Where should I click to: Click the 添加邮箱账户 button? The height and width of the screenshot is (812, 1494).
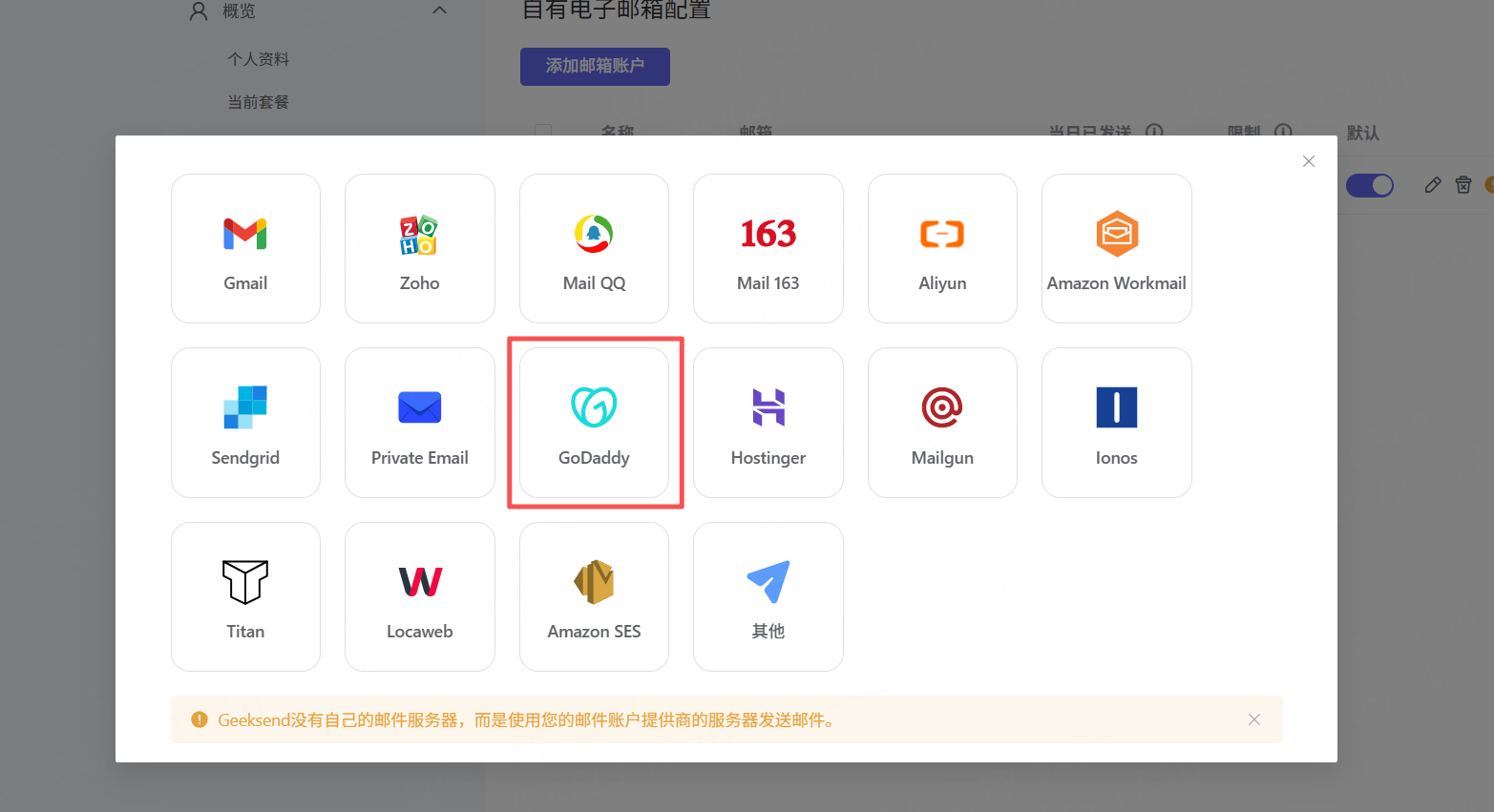(x=595, y=67)
